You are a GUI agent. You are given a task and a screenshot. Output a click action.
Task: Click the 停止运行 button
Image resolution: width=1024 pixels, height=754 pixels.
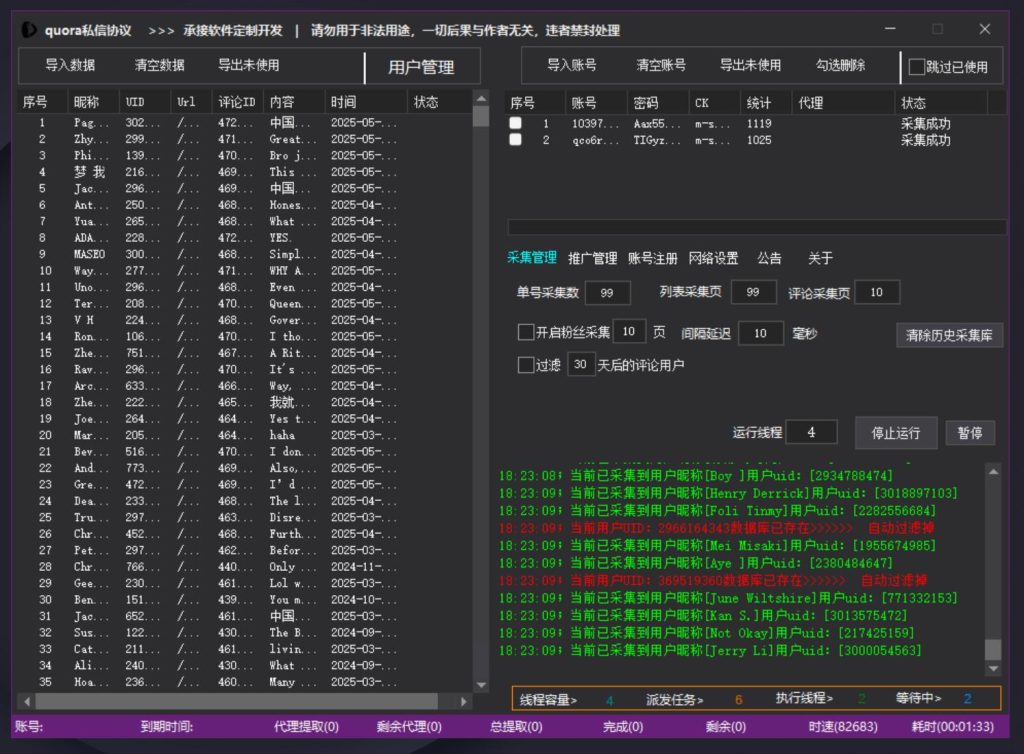point(895,433)
